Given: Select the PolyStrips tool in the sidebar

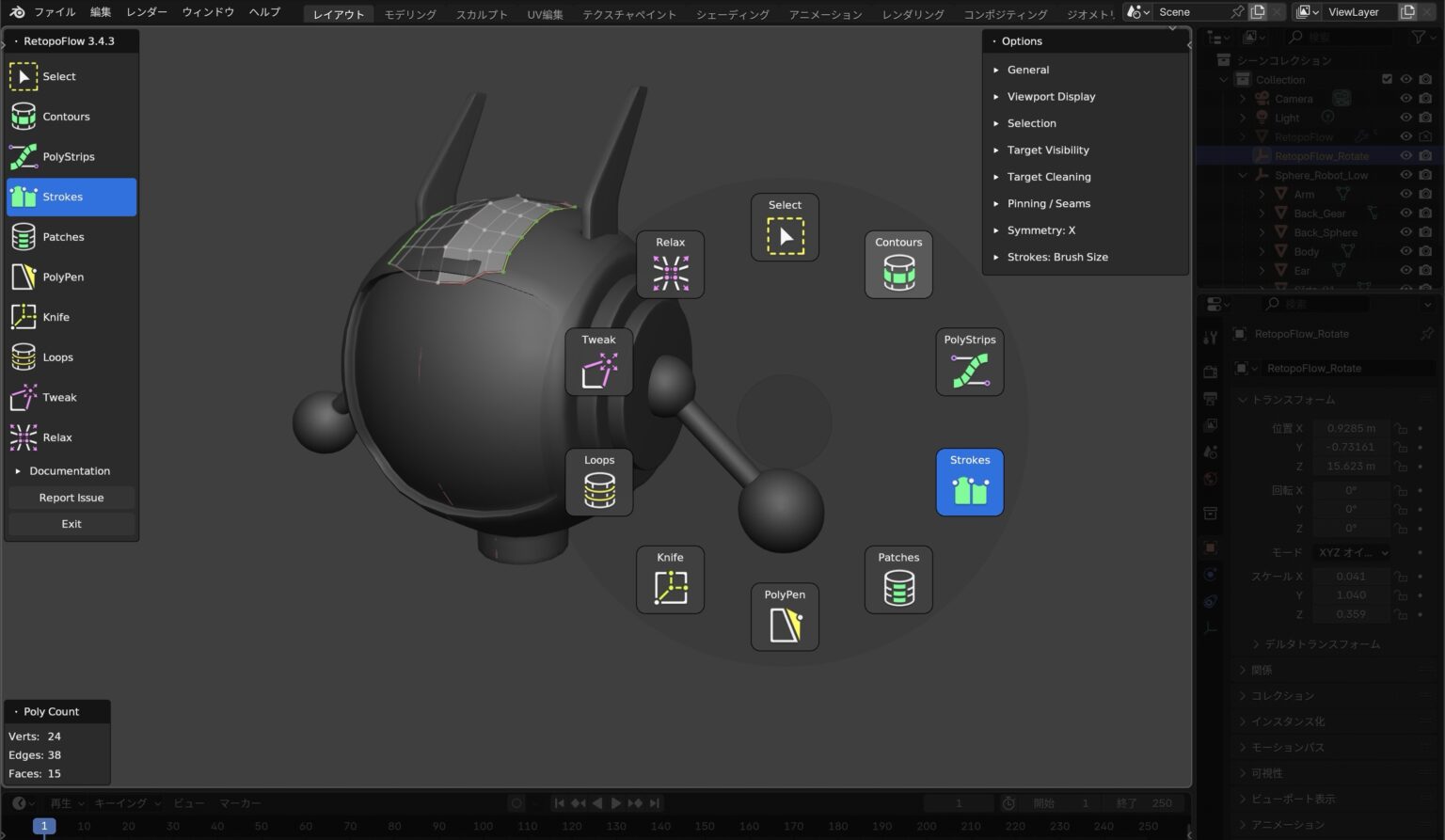Looking at the screenshot, I should (x=71, y=156).
